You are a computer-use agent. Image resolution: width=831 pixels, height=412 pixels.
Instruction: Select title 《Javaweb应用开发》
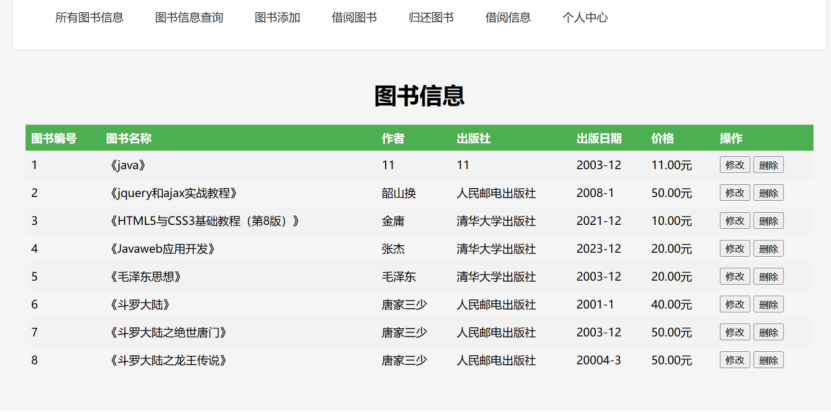(x=161, y=249)
